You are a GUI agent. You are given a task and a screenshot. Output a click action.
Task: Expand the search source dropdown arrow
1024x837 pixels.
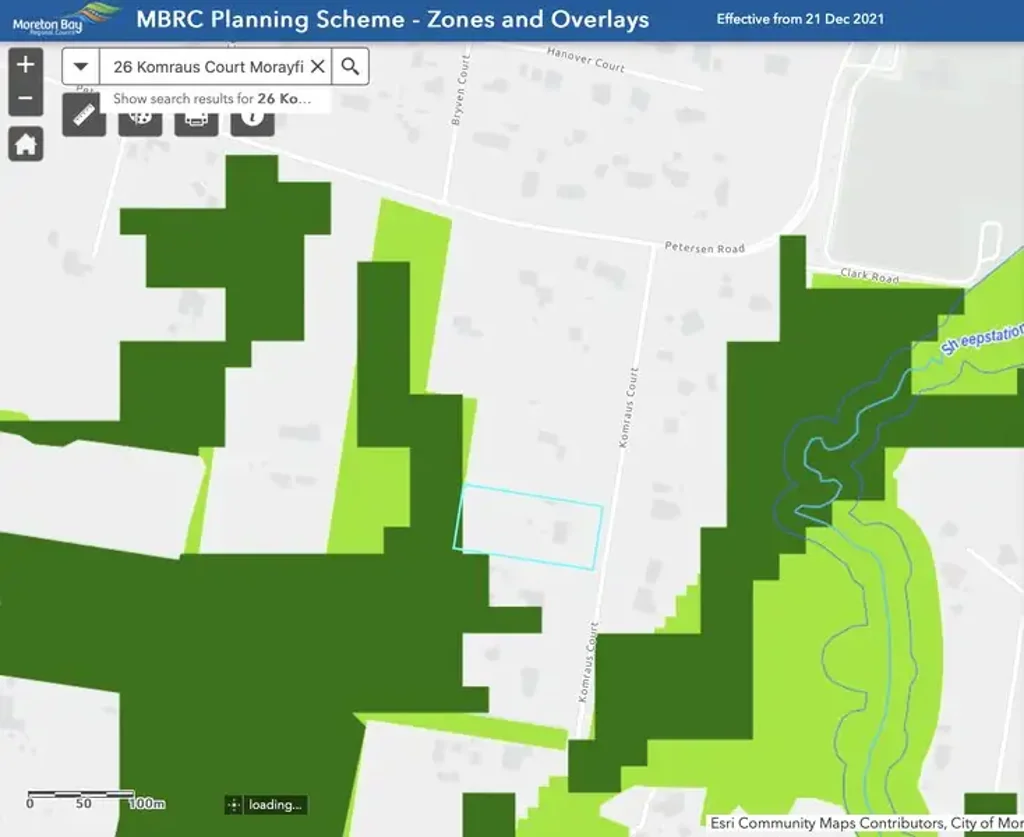pyautogui.click(x=81, y=67)
